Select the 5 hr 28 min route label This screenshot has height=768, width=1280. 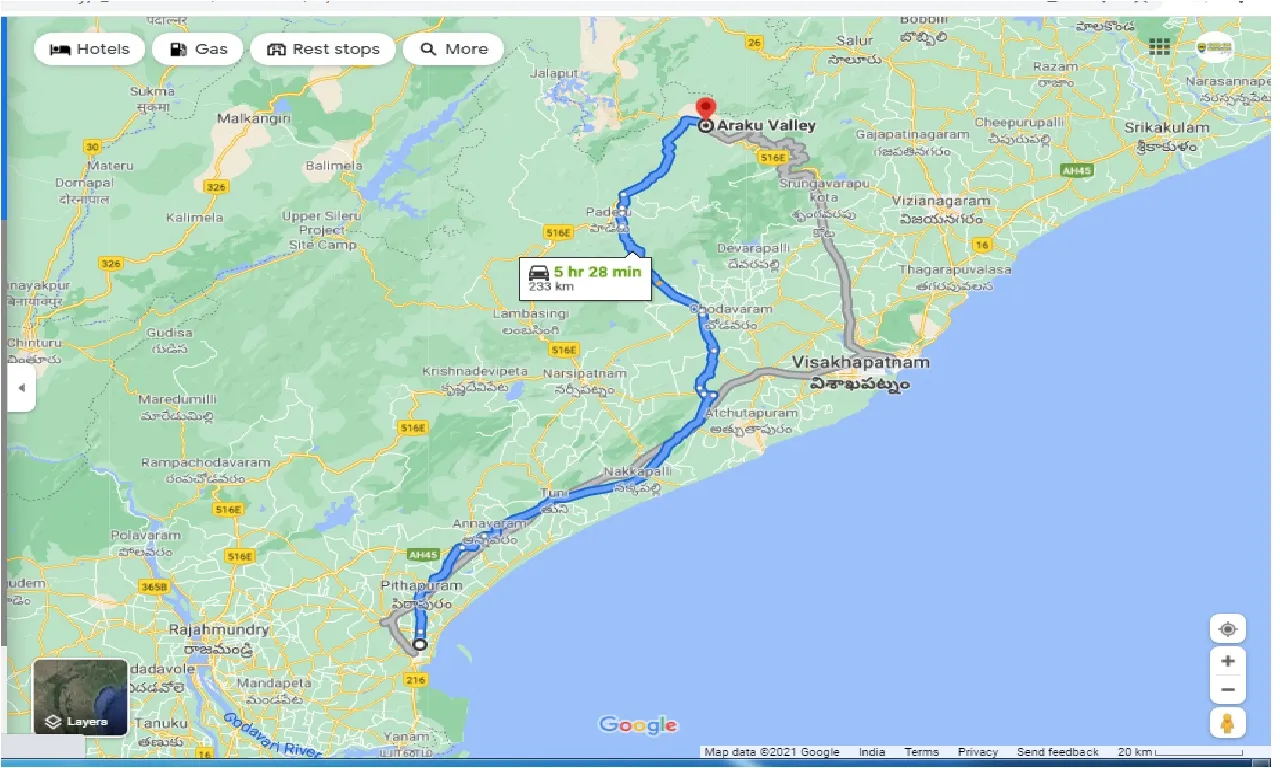click(585, 278)
